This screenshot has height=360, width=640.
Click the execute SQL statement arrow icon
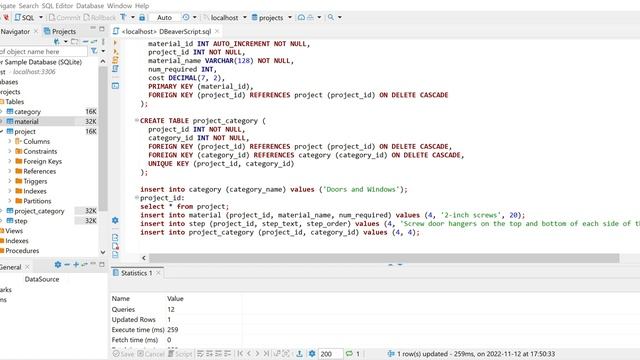[x=116, y=42]
